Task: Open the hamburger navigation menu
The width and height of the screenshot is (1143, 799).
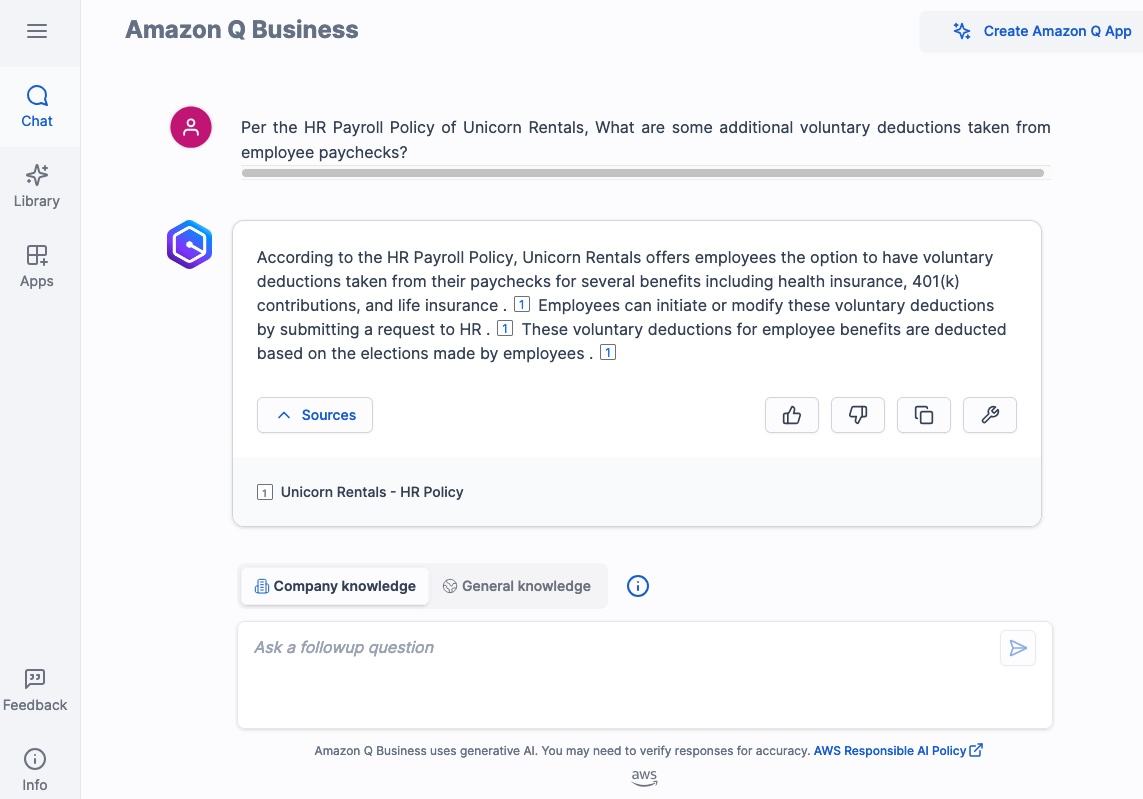Action: click(37, 31)
